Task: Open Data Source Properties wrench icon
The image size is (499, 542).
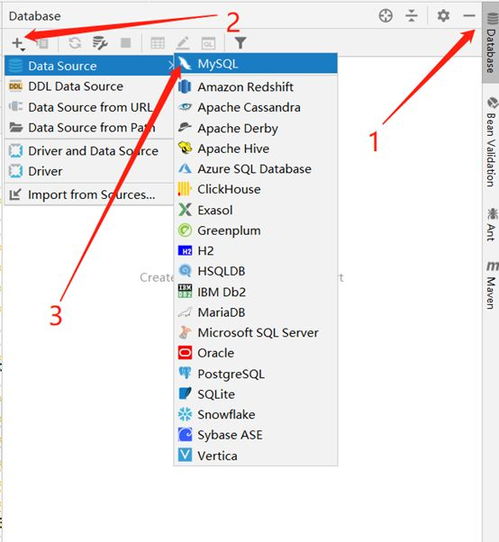Action: click(x=100, y=43)
